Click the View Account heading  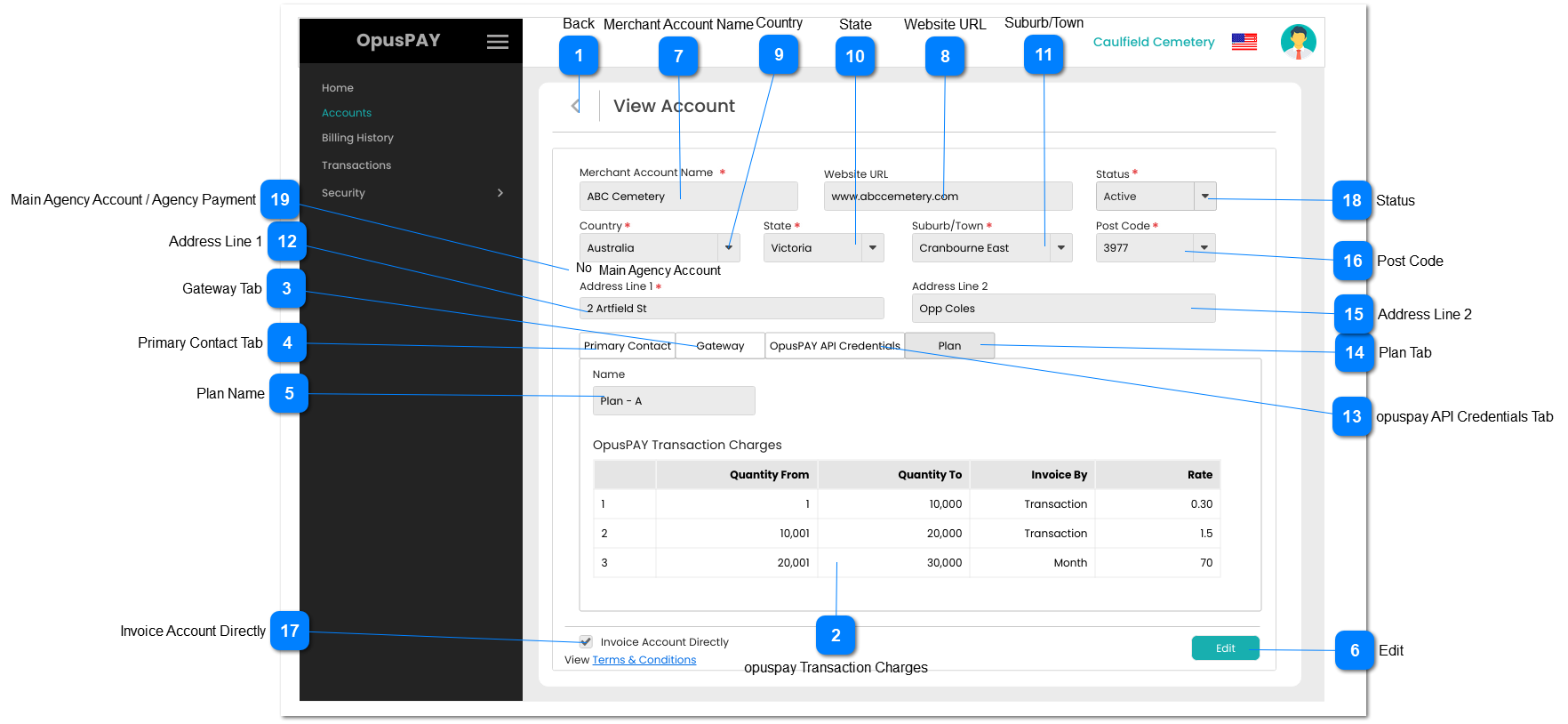tap(674, 106)
